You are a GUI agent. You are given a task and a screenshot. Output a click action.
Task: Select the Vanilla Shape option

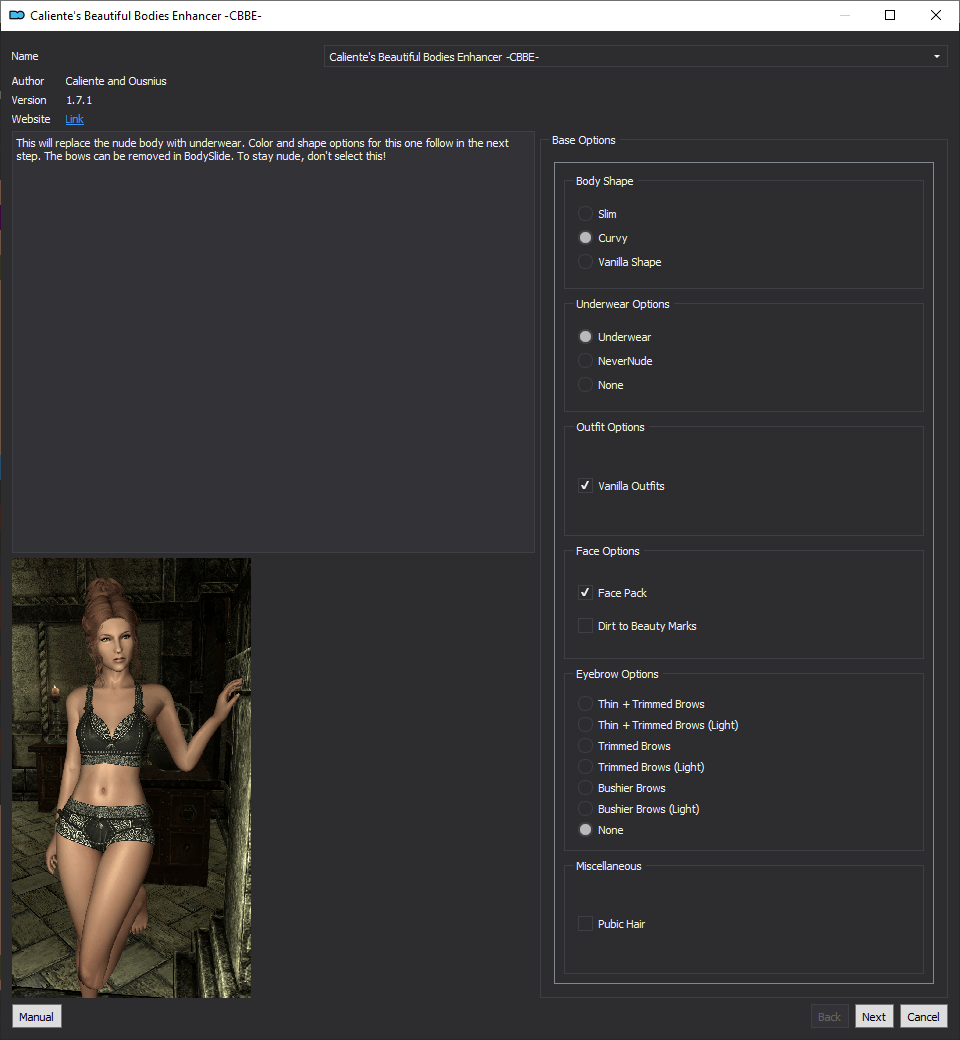[x=620, y=262]
